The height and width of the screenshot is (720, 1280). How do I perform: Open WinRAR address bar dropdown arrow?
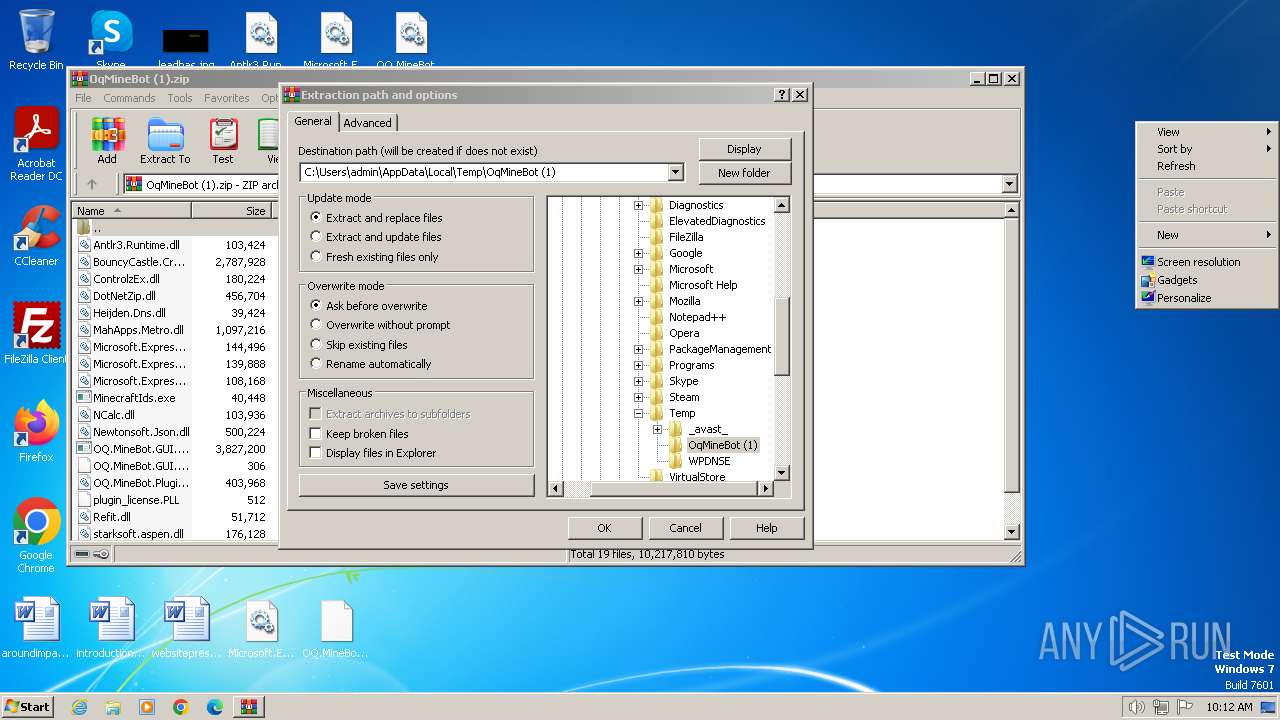[x=1009, y=184]
